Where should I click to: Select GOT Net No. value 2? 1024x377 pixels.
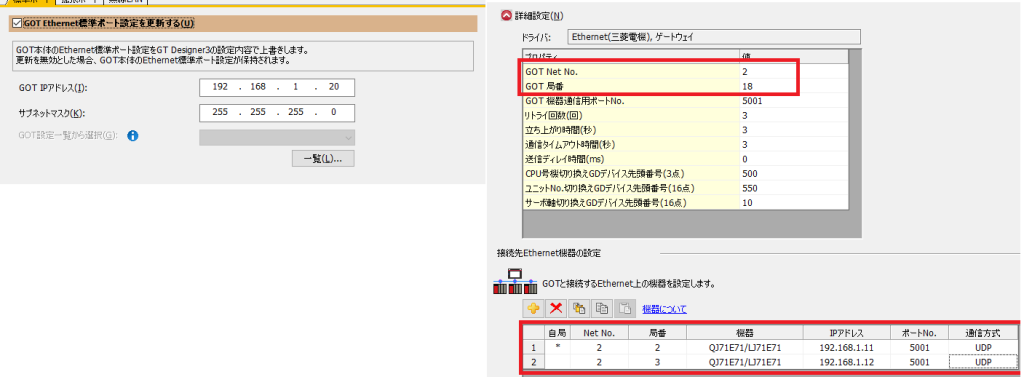pyautogui.click(x=793, y=71)
